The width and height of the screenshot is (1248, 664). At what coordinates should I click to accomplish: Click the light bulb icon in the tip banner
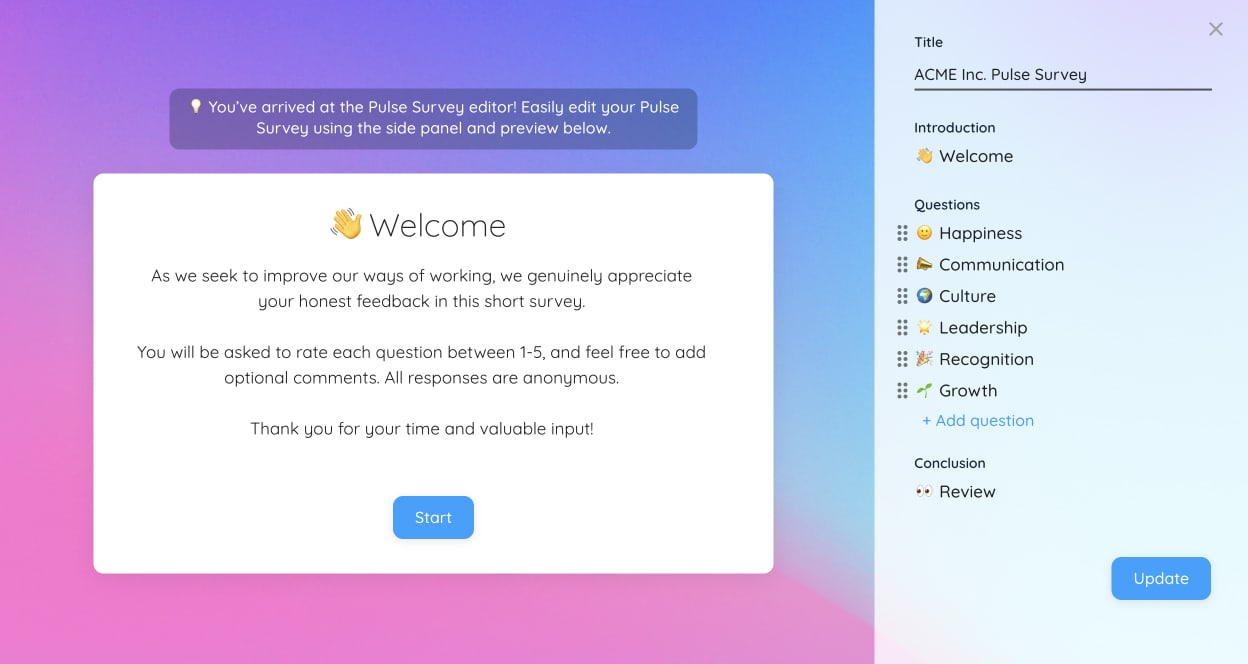pyautogui.click(x=196, y=106)
